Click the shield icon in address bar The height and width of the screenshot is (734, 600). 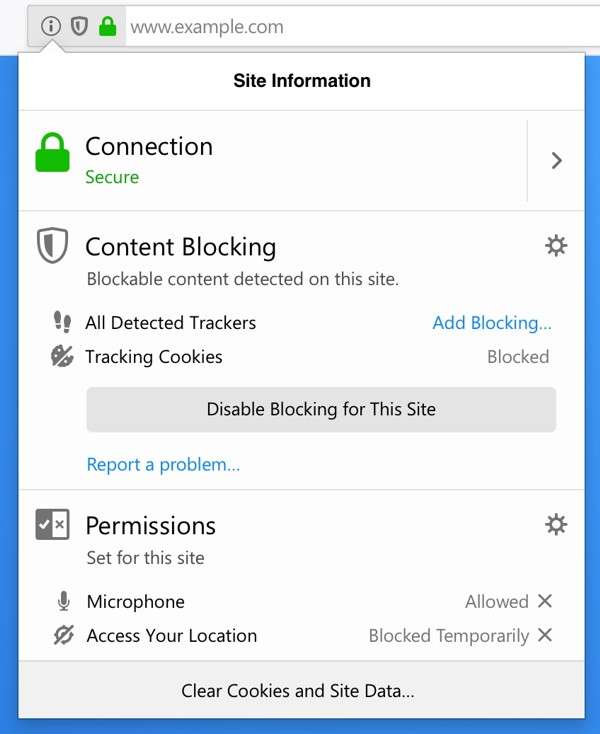(x=79, y=27)
